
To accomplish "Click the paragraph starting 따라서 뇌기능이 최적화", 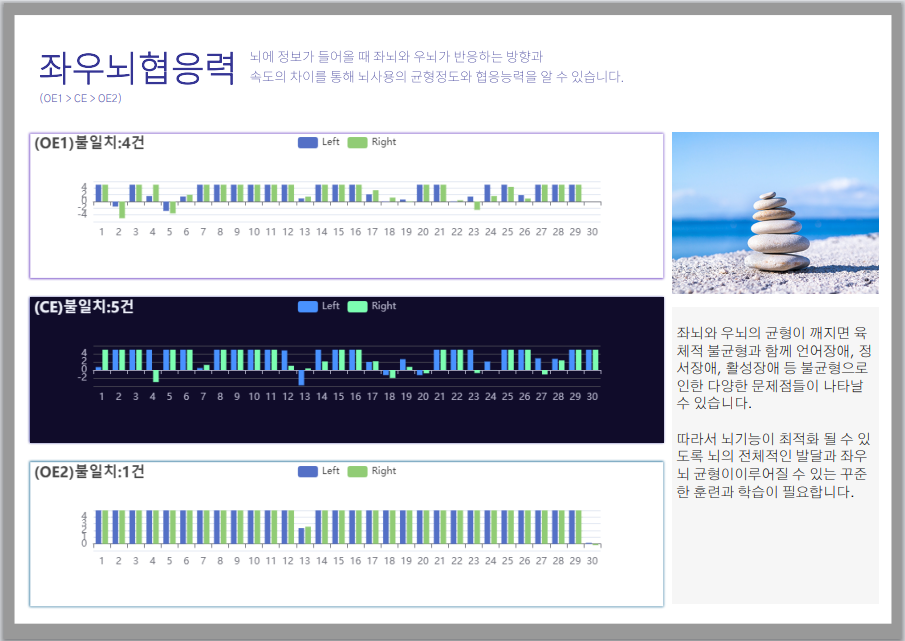I will click(773, 465).
